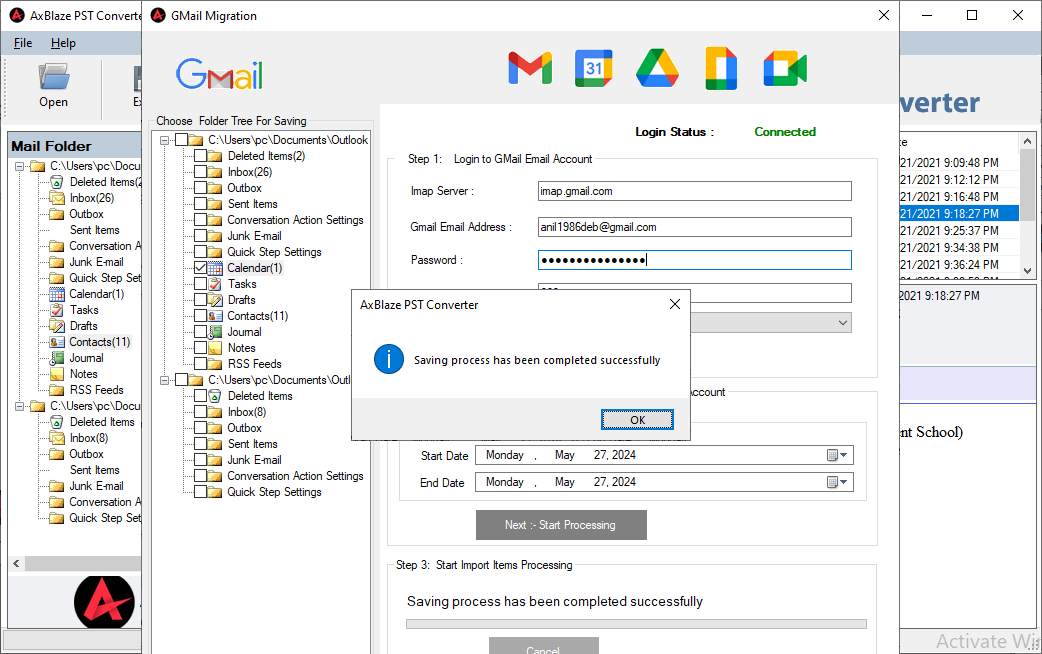This screenshot has width=1042, height=654.
Task: Click OK in completion dialog
Action: pos(637,419)
